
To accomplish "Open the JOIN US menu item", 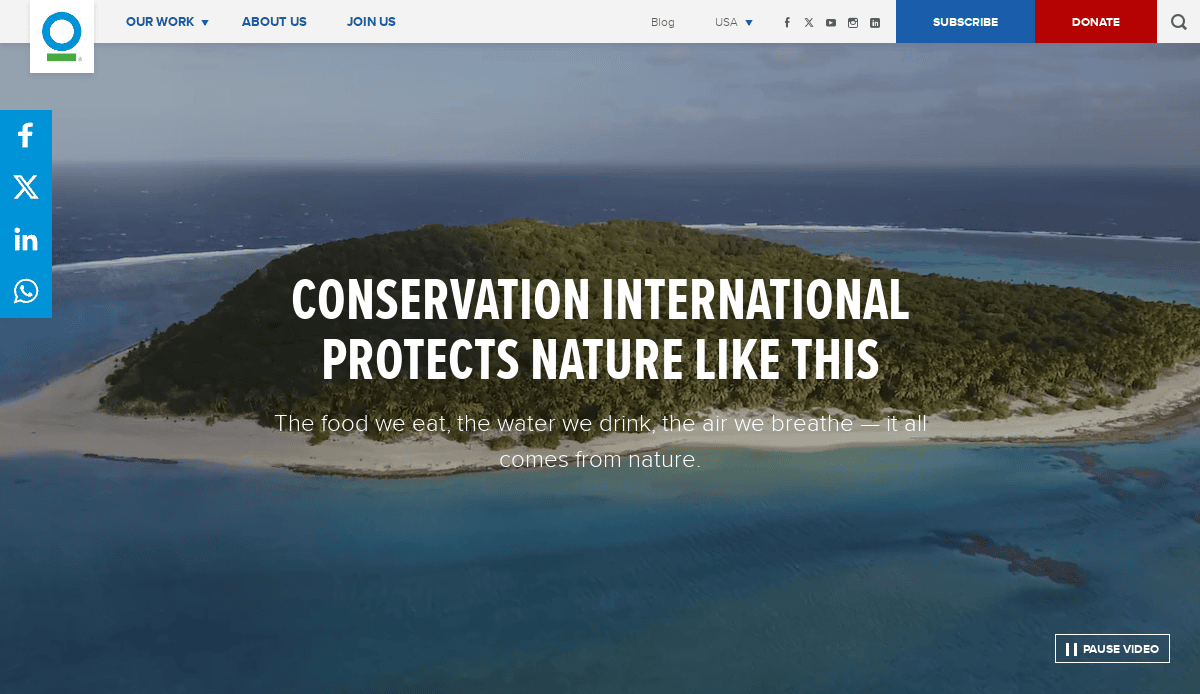I will click(x=371, y=21).
